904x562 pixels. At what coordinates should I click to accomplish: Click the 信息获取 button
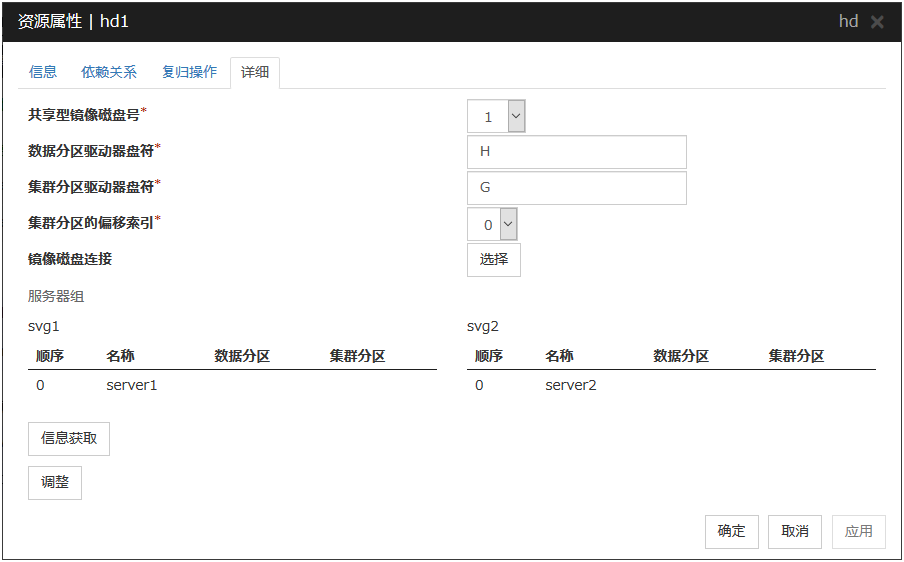[69, 439]
